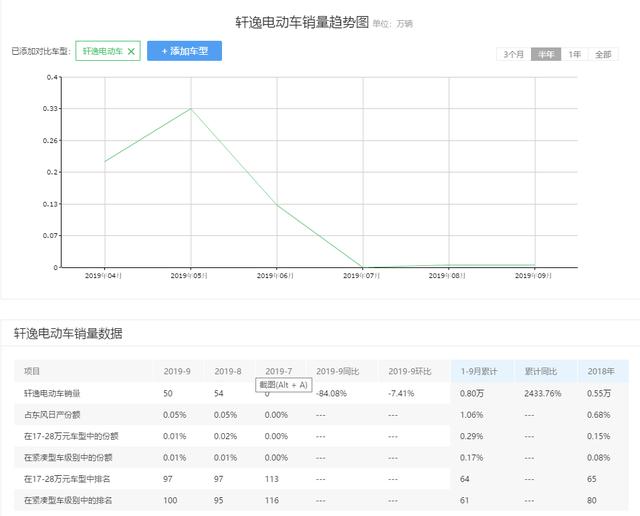
Task: Switch to the 全部 time range
Action: point(603,54)
